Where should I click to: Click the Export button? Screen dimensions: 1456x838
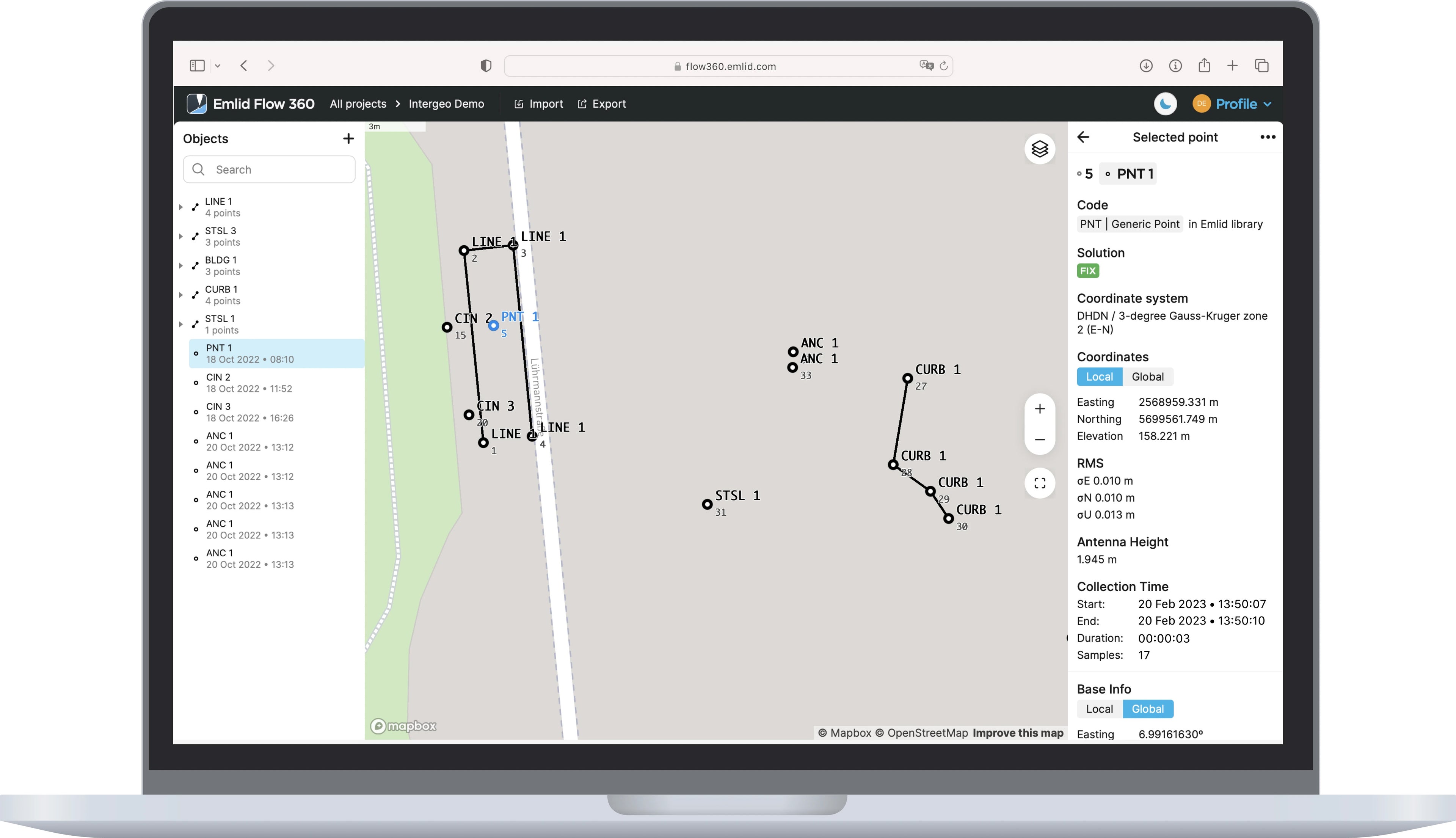tap(601, 104)
